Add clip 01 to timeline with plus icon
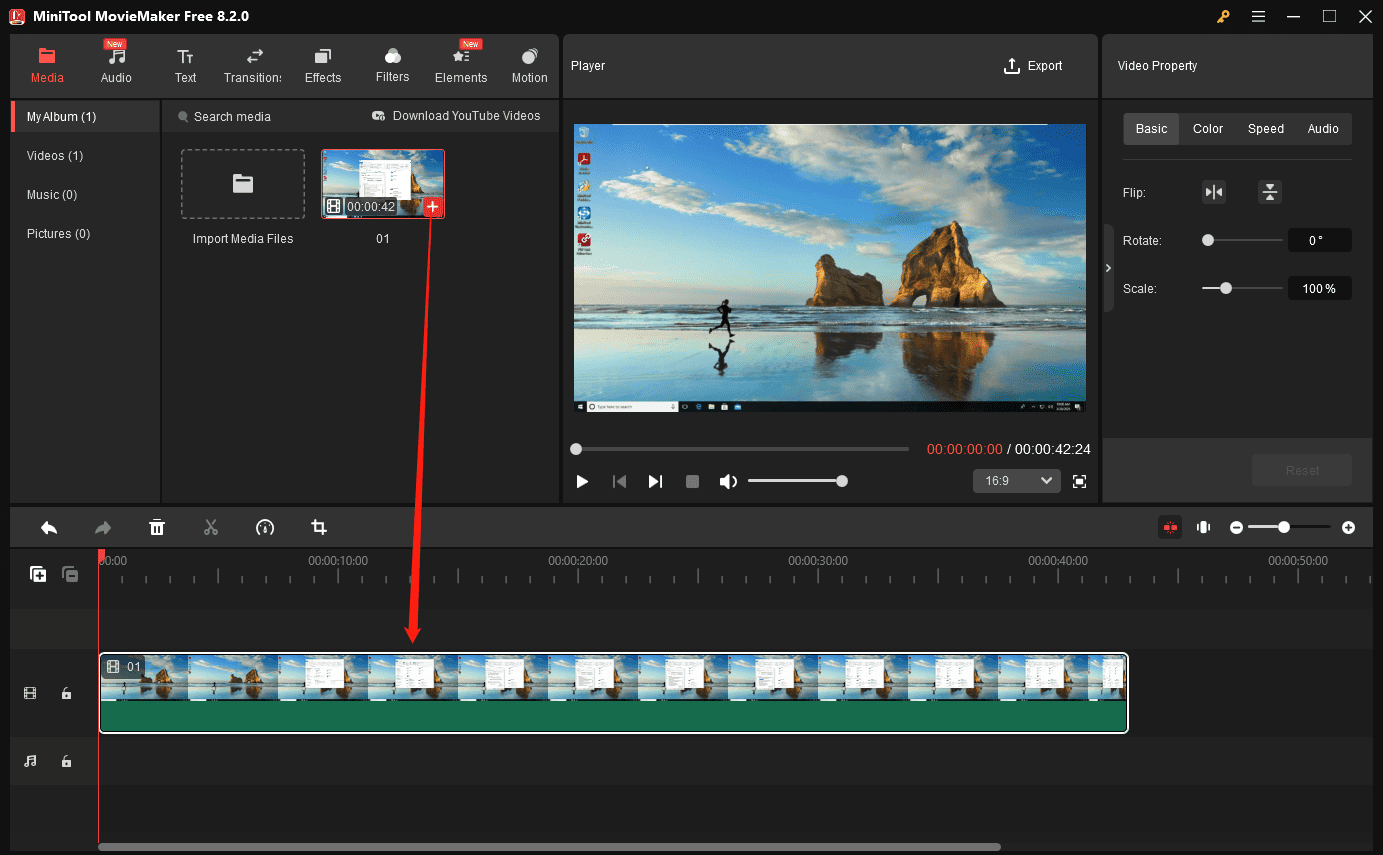 point(432,207)
